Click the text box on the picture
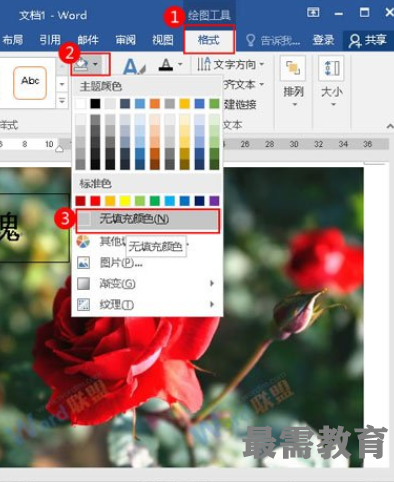The width and height of the screenshot is (394, 482). coord(35,227)
